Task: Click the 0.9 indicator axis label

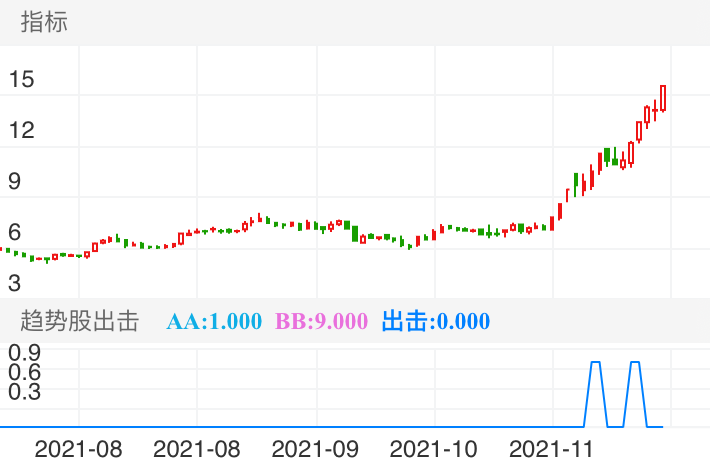Action: (x=24, y=352)
